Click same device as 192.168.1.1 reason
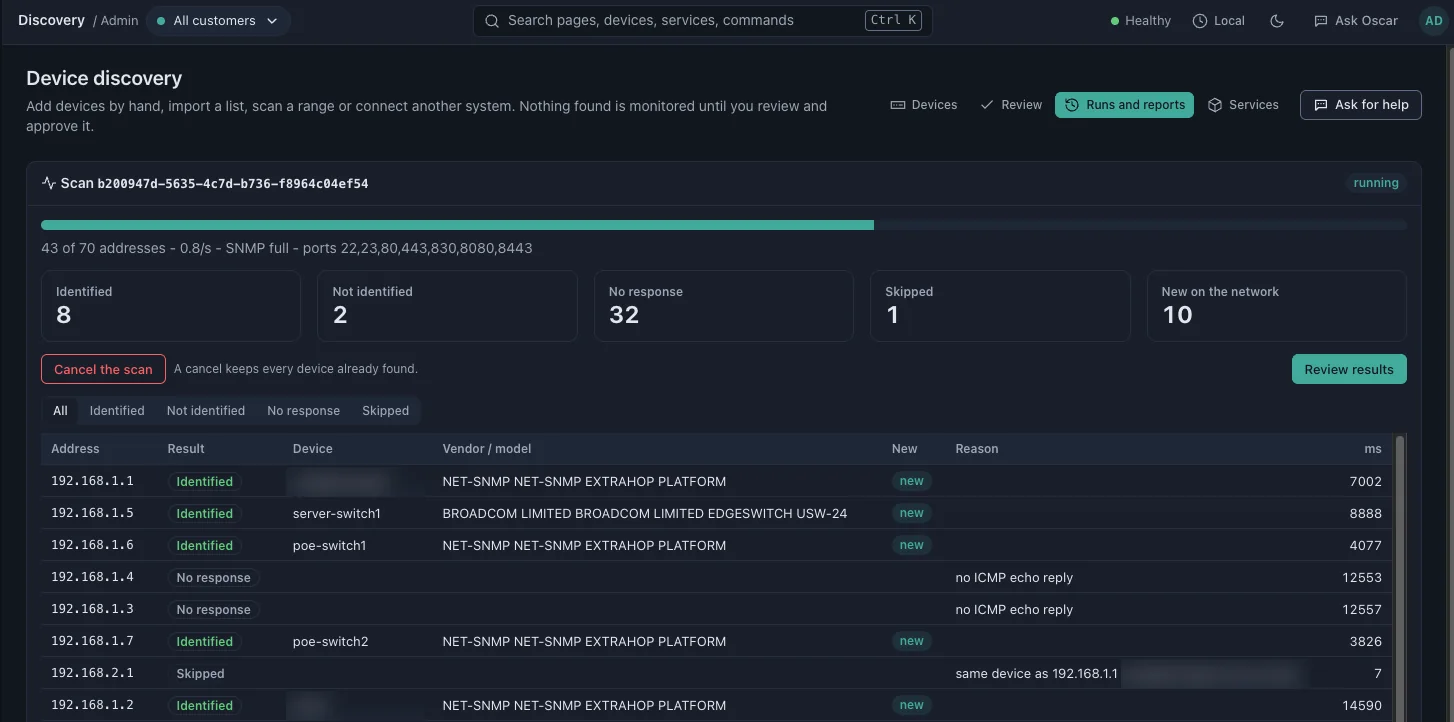1454x722 pixels. (x=1037, y=673)
